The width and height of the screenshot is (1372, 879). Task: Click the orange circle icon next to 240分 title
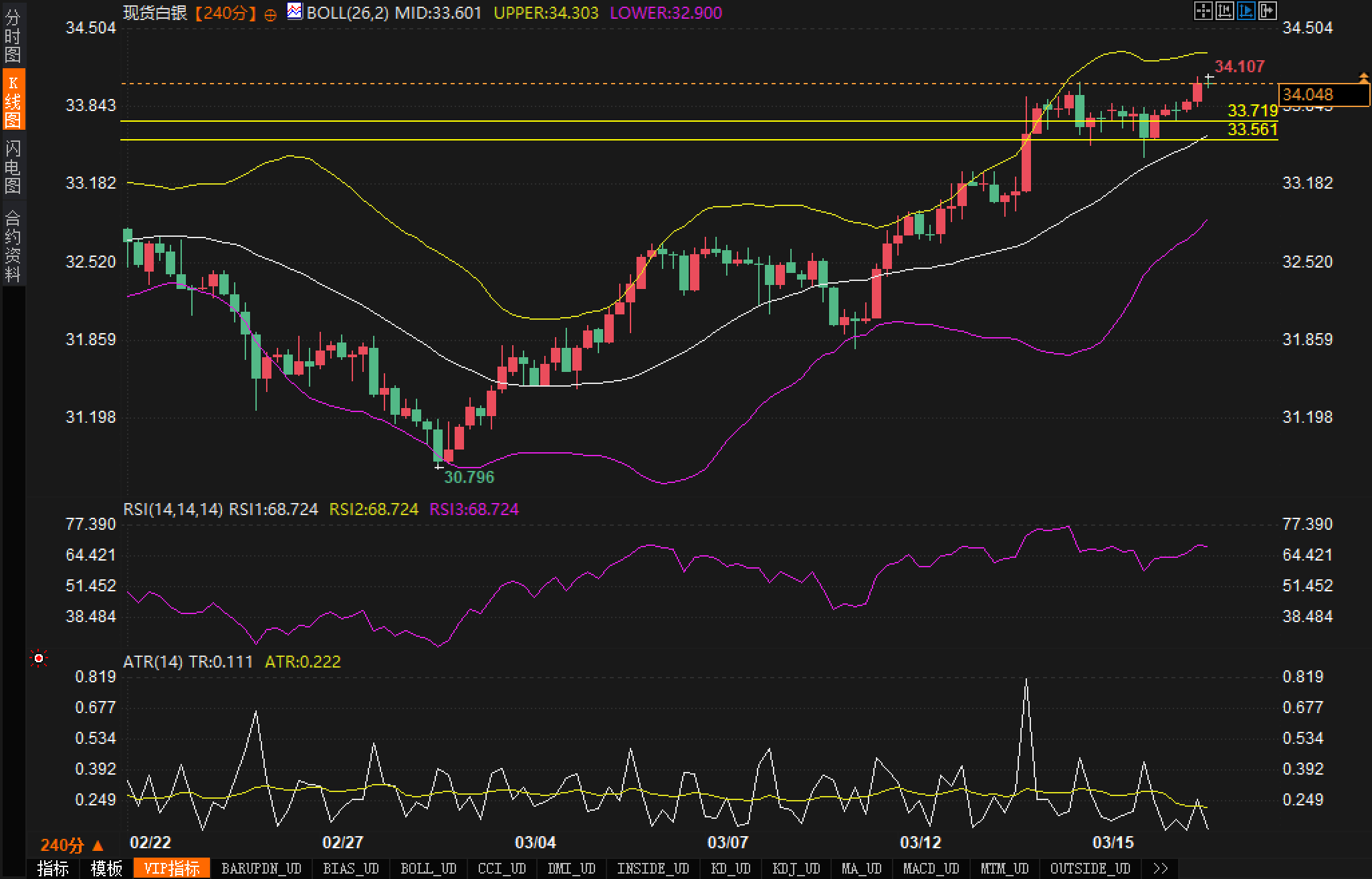coord(270,14)
